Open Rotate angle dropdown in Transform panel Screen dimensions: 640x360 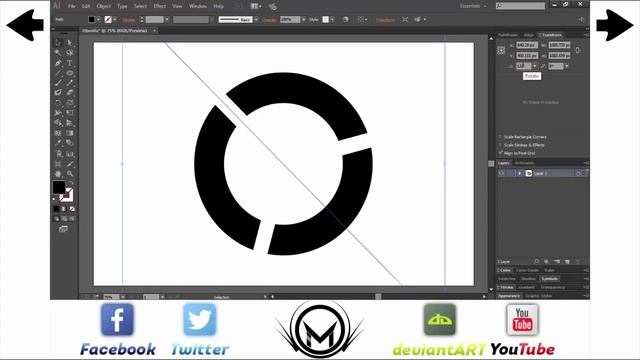(x=535, y=66)
